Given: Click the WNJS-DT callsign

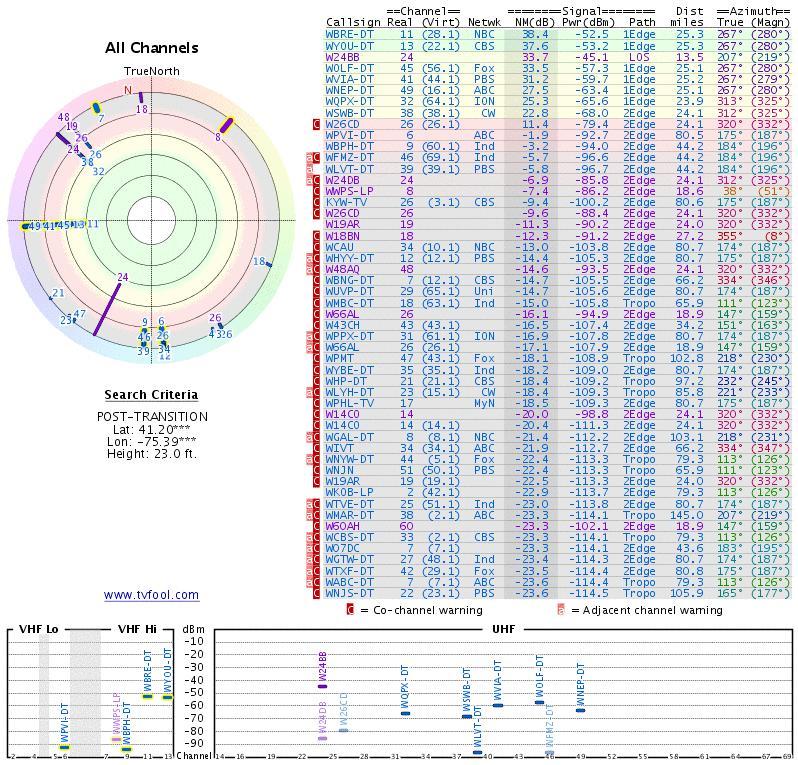Looking at the screenshot, I should (x=350, y=593).
